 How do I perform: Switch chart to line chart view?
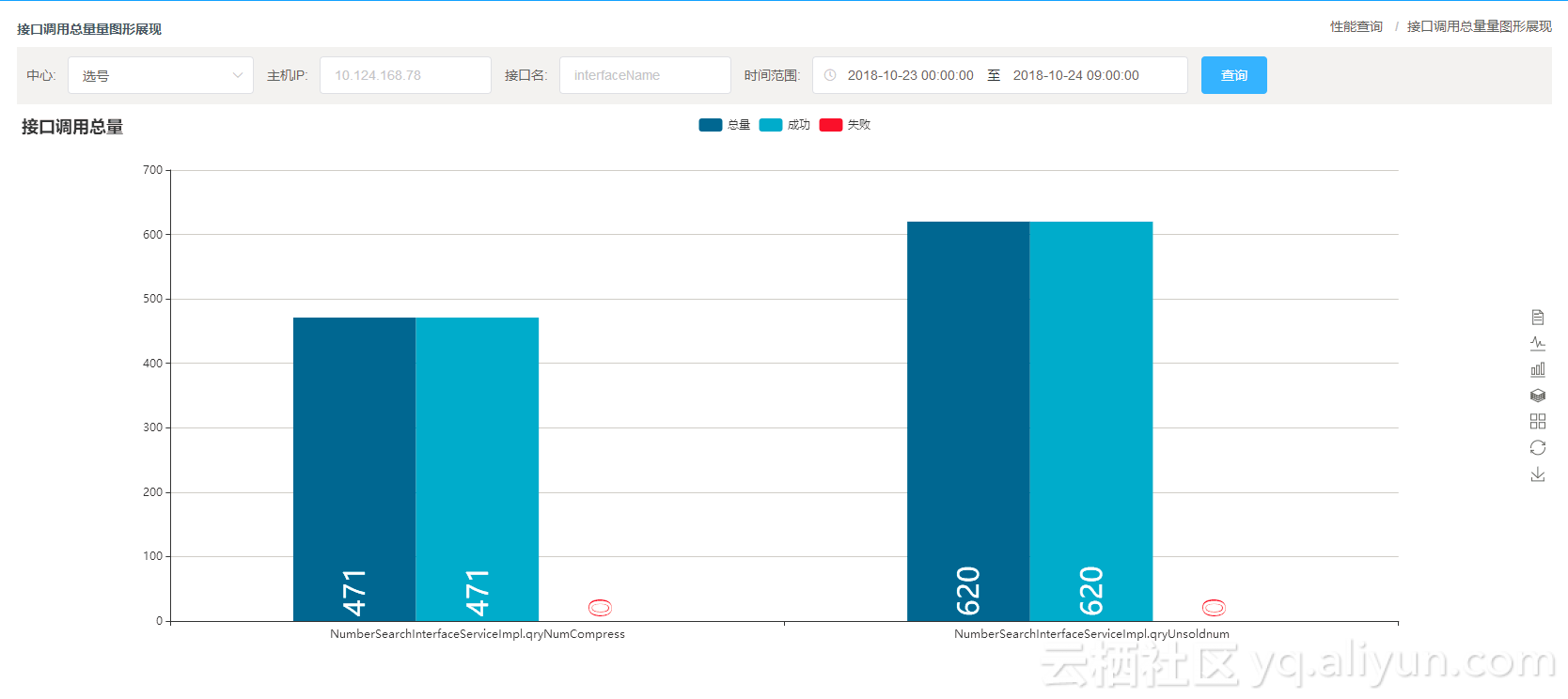pos(1538,343)
